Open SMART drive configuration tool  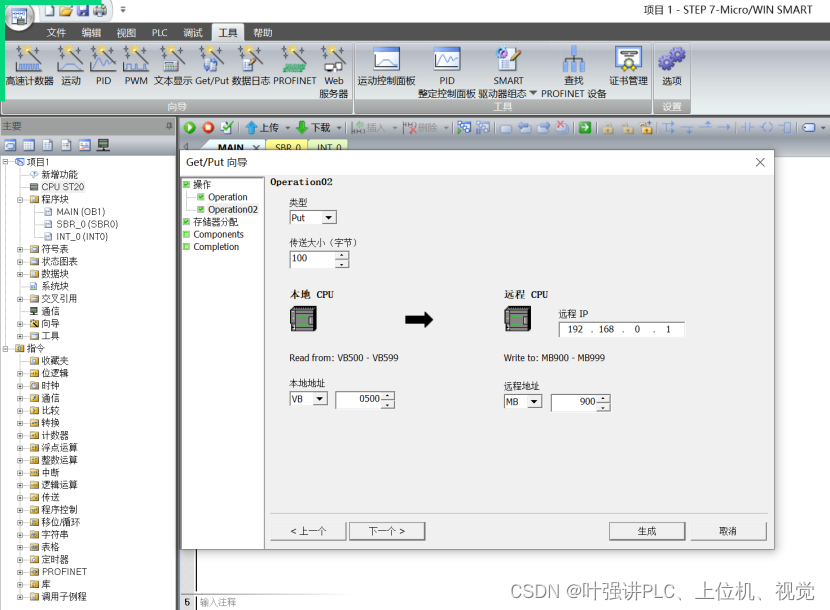coord(508,71)
